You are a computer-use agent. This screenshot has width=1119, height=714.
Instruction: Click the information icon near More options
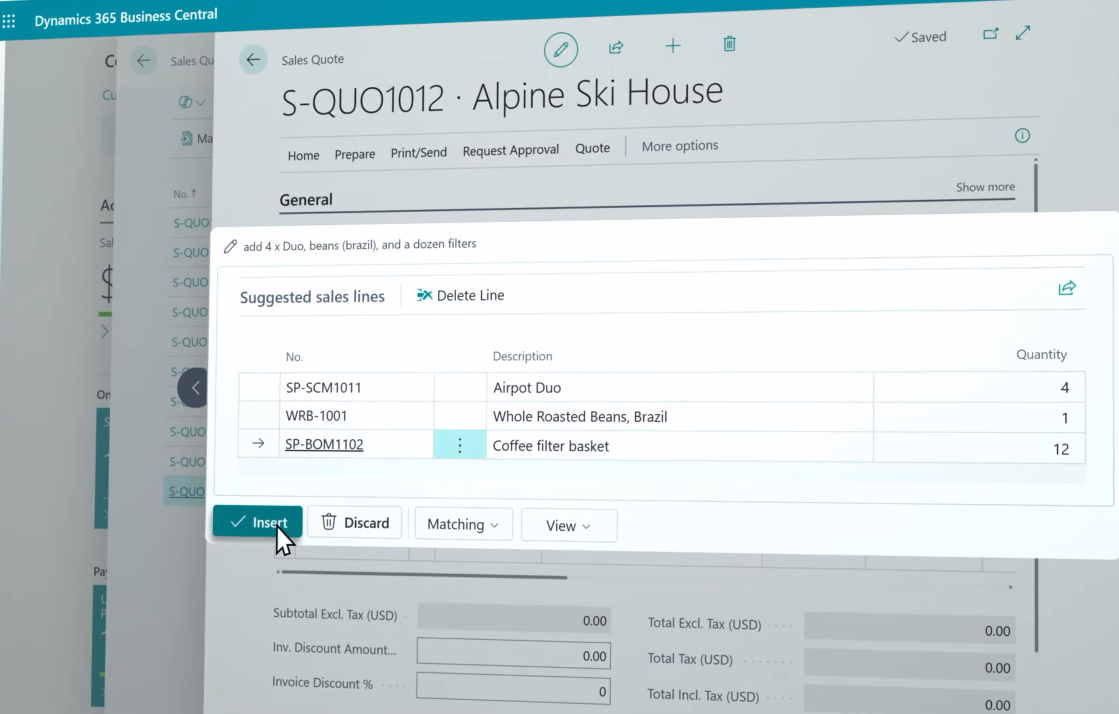1023,136
